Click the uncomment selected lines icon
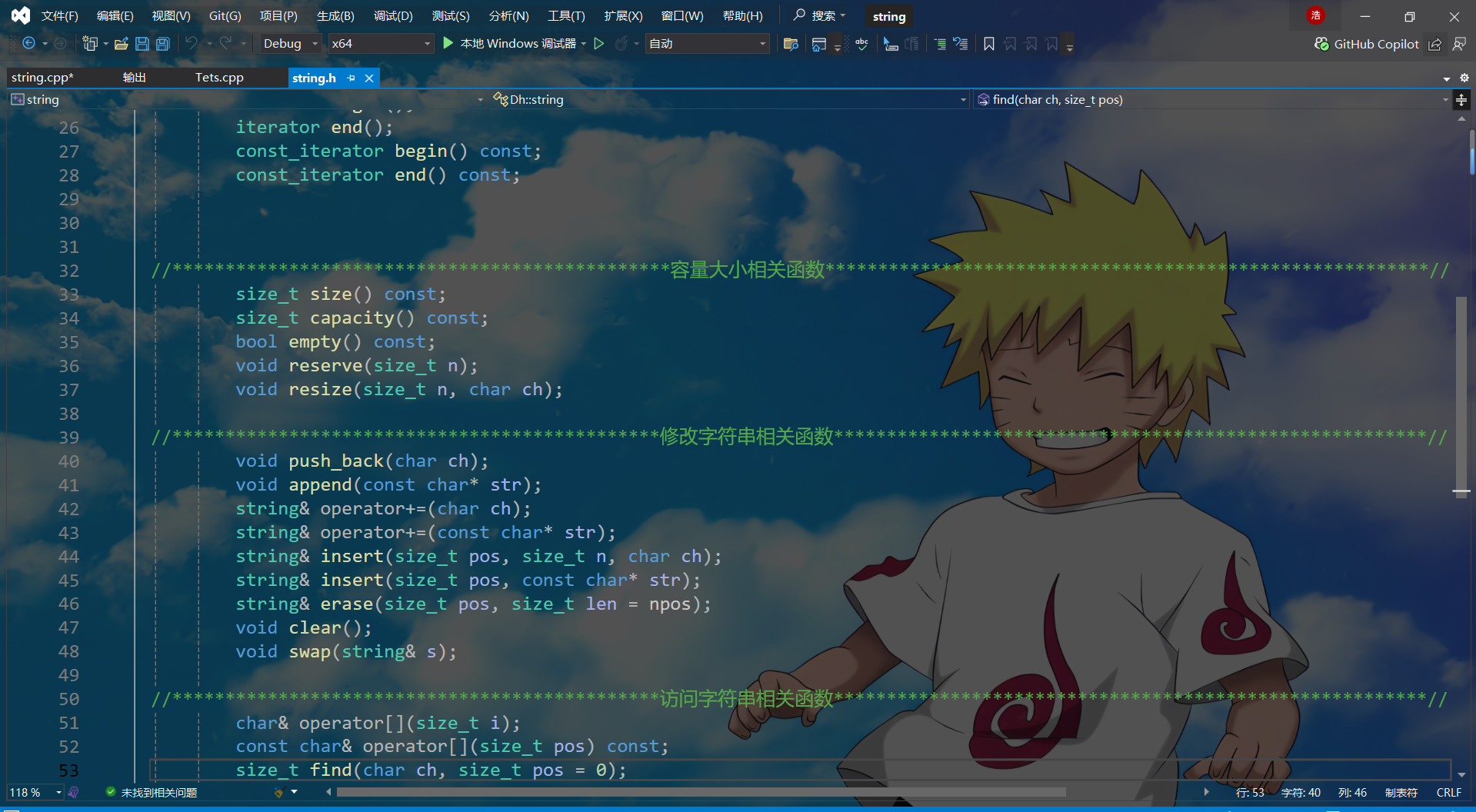 coord(961,44)
